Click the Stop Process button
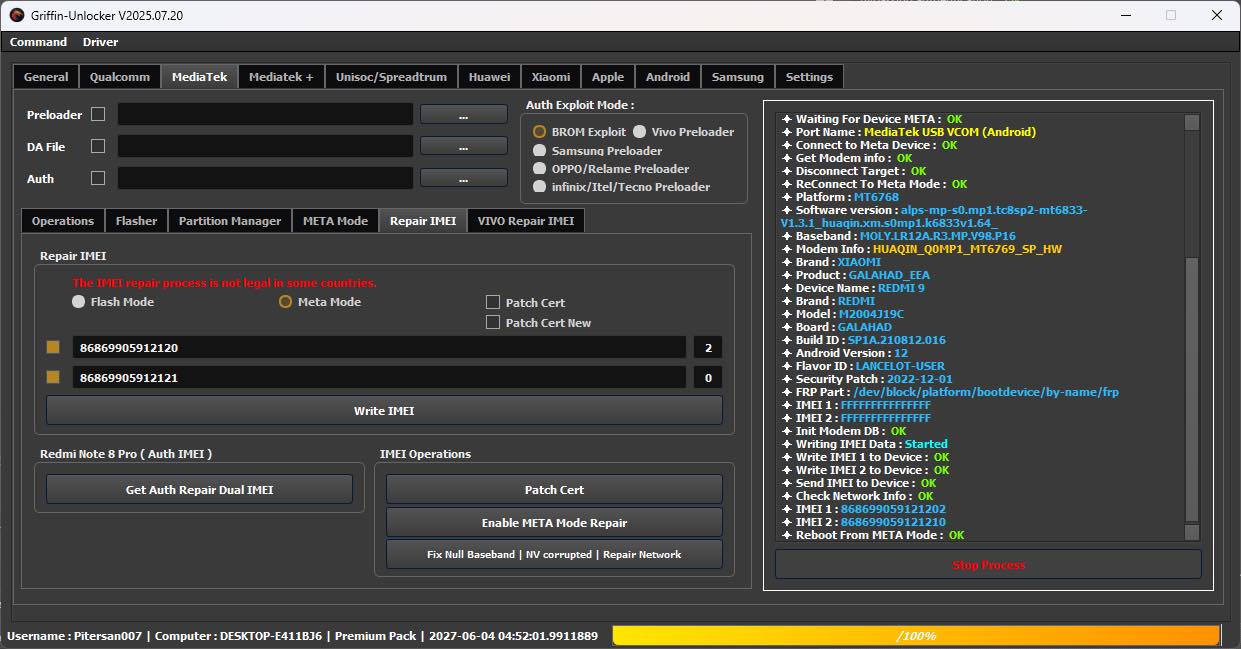The image size is (1241, 649). pyautogui.click(x=988, y=565)
